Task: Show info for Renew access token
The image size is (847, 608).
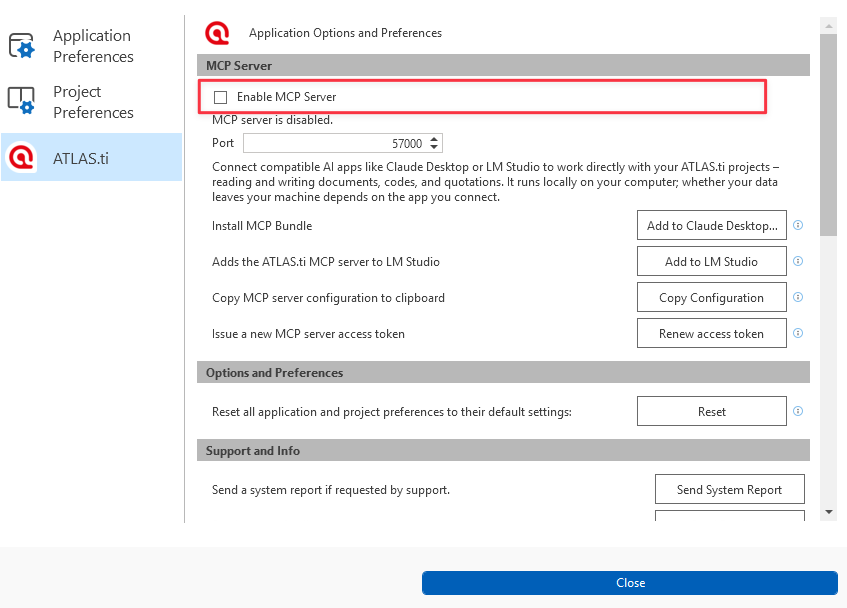Action: coord(798,333)
